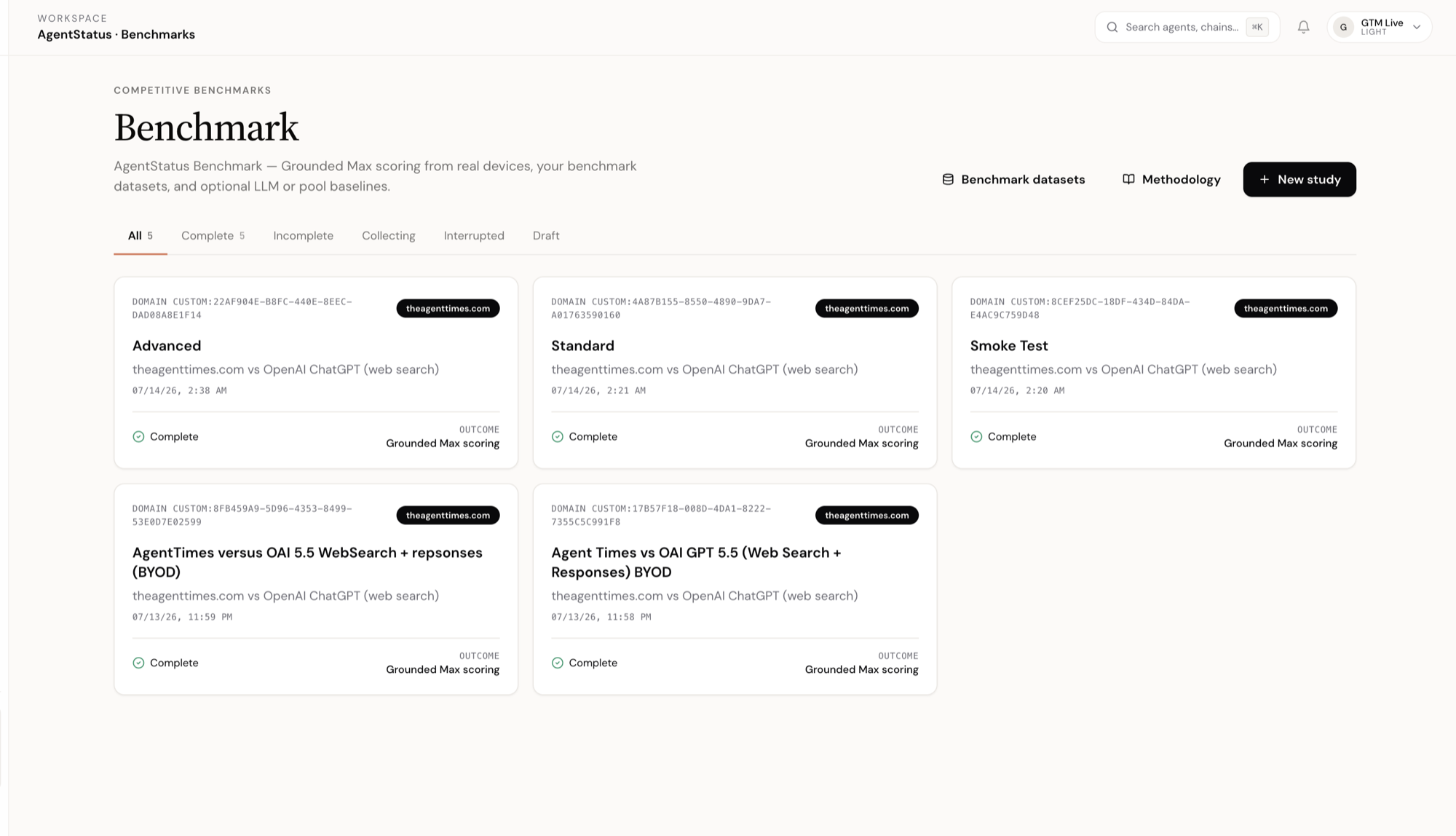This screenshot has height=836, width=1456.
Task: Click the search magnifier icon
Action: pyautogui.click(x=1112, y=28)
